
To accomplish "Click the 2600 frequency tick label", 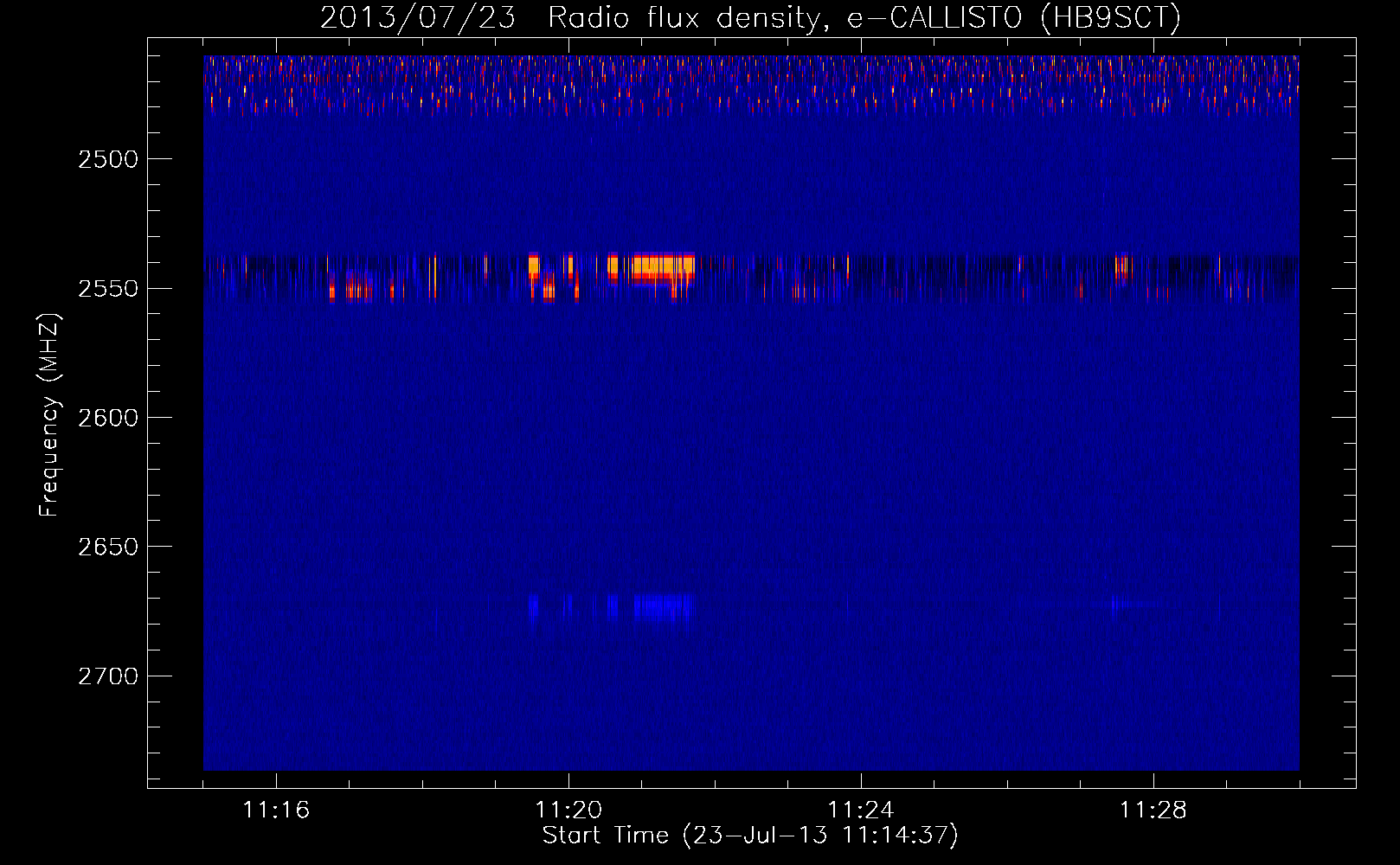I will 108,418.
